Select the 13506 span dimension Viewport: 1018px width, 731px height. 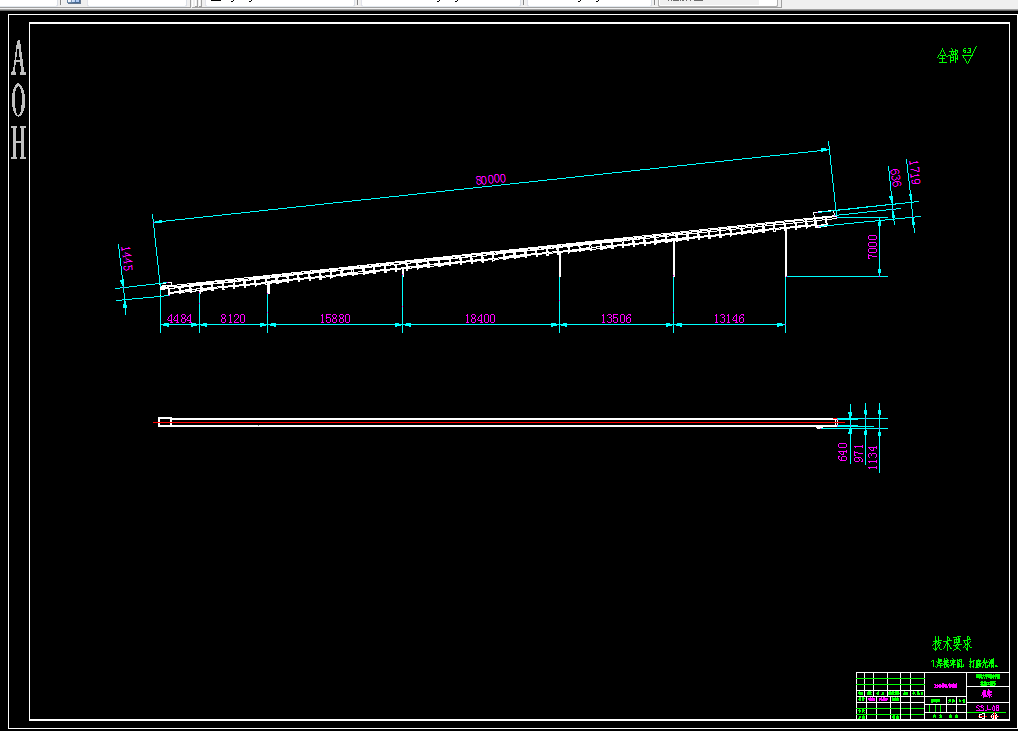(x=615, y=319)
